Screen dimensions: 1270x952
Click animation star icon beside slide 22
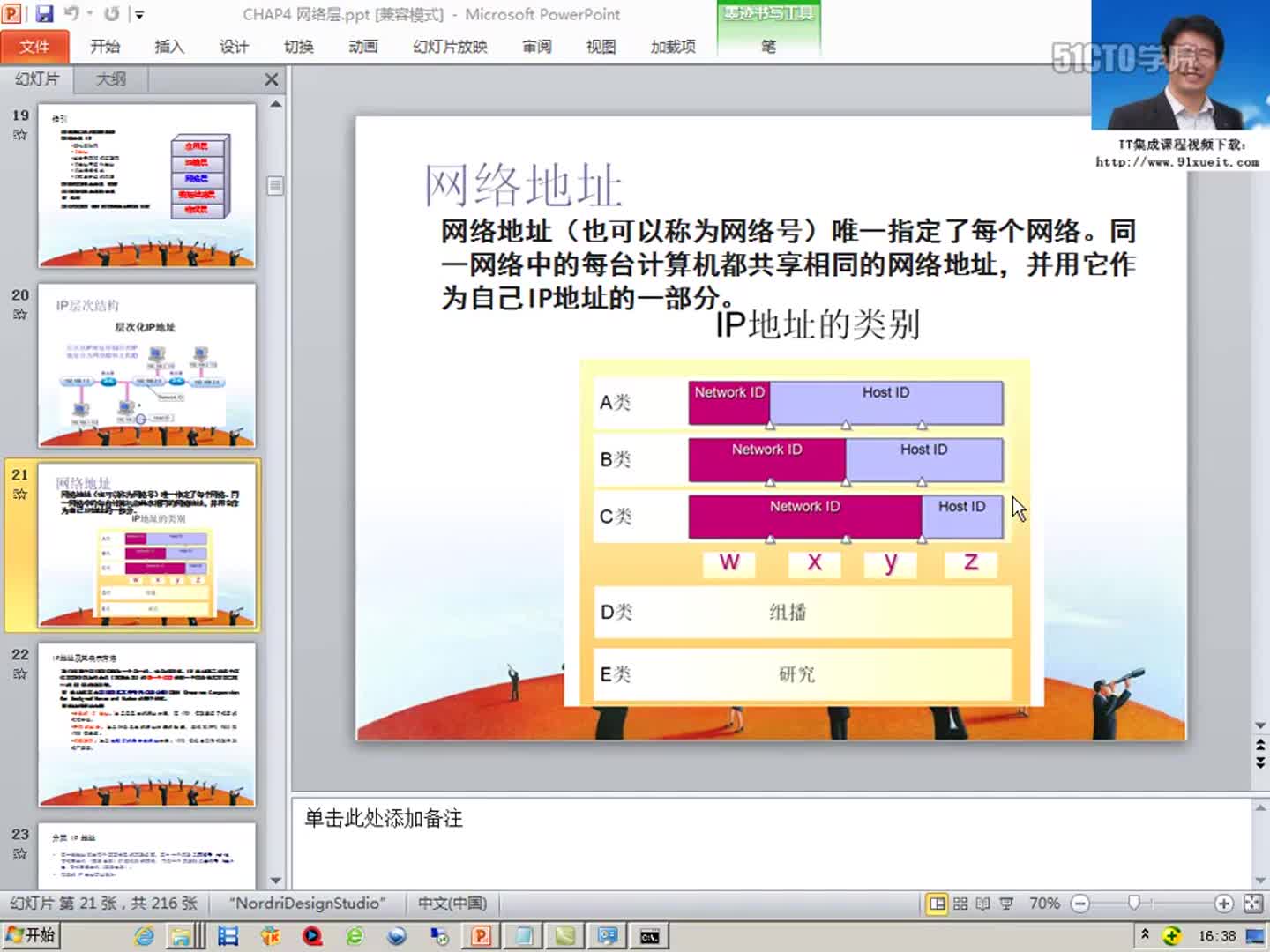pos(20,674)
